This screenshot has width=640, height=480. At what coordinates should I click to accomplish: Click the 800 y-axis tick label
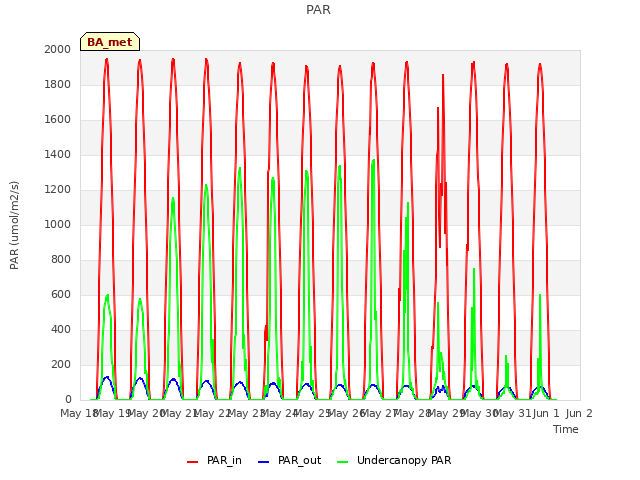[61, 260]
